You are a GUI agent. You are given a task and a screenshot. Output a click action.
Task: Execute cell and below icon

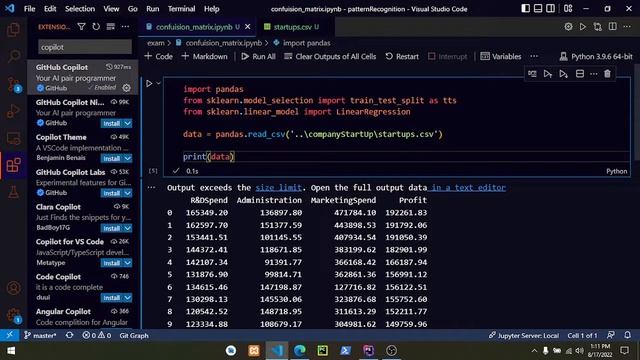tap(564, 74)
